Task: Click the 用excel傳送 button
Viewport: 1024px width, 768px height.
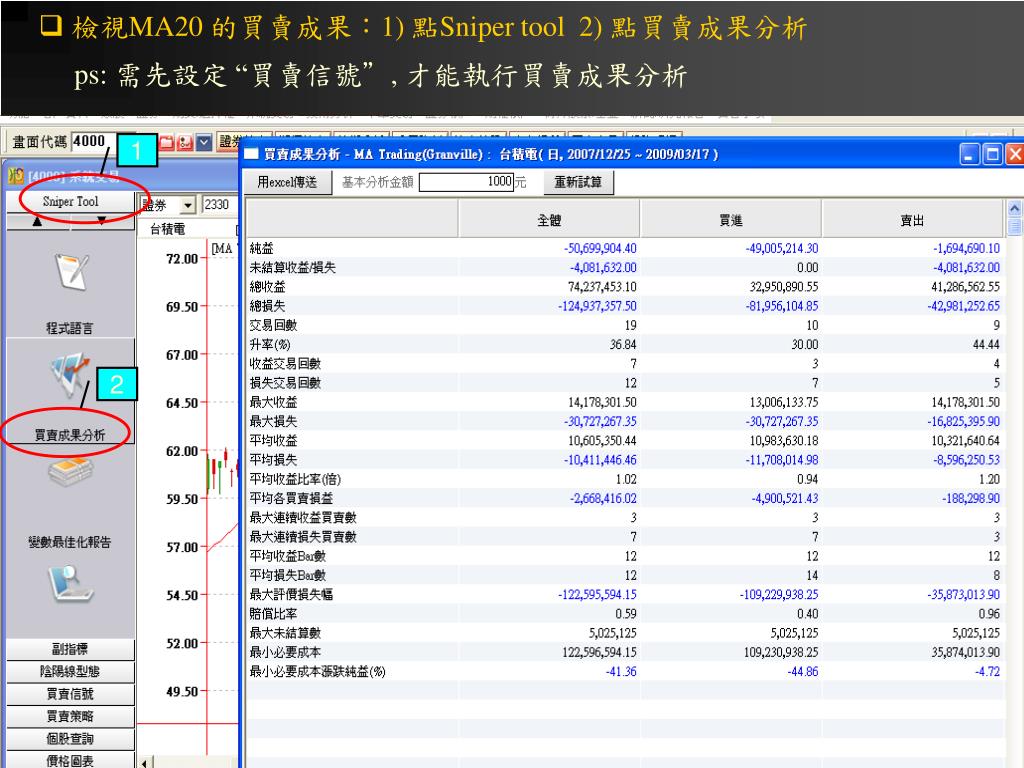Action: point(287,182)
